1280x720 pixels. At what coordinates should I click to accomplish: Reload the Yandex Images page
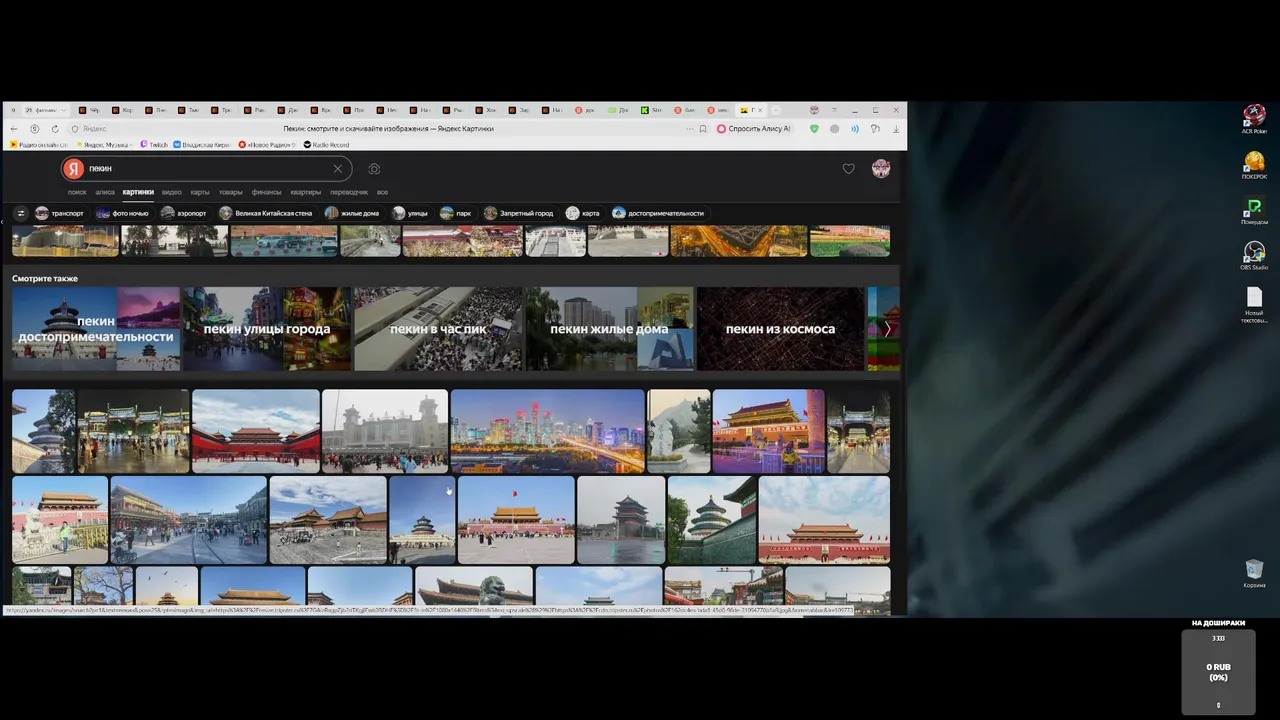point(55,129)
